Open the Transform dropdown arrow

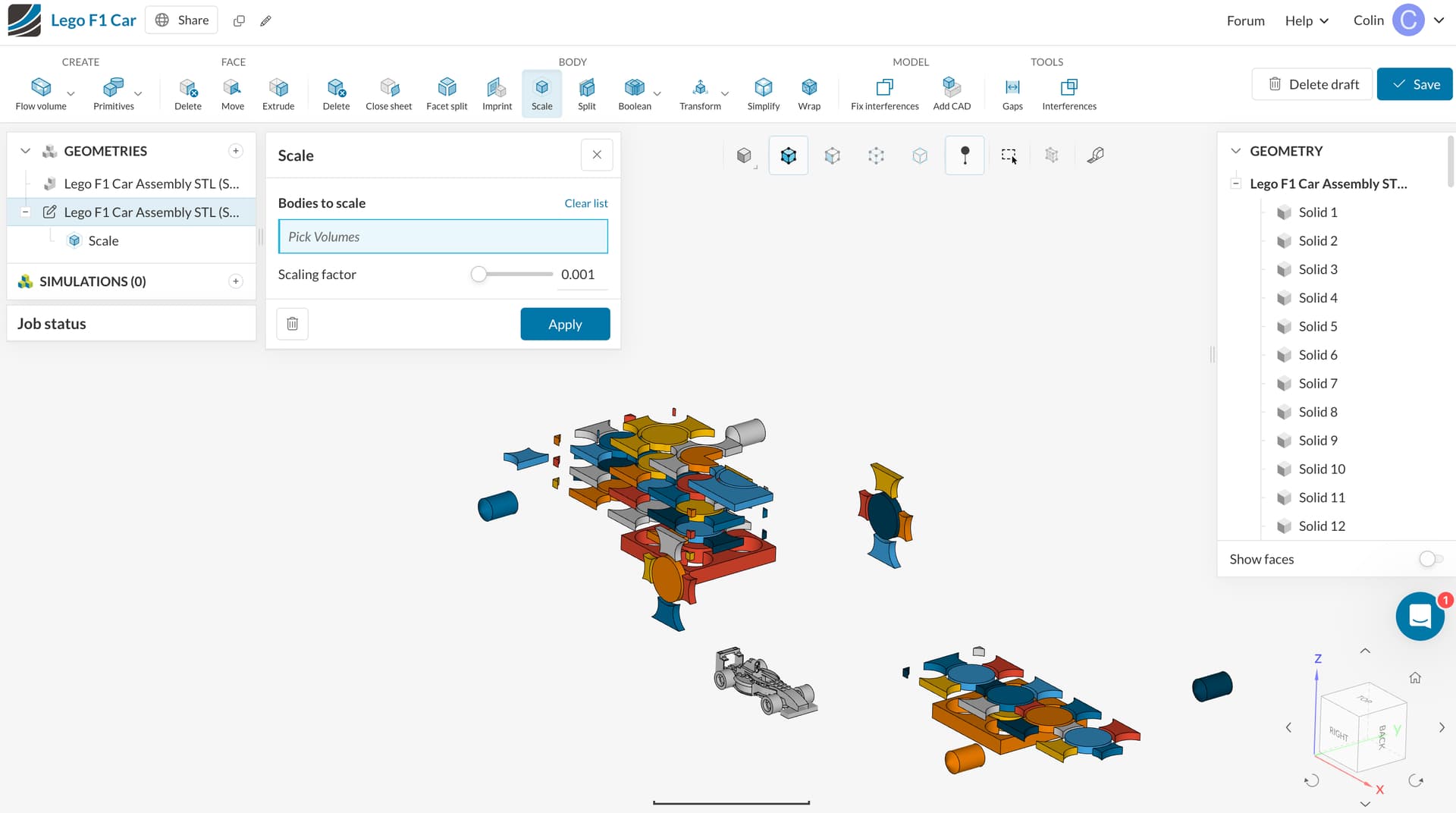[x=725, y=94]
